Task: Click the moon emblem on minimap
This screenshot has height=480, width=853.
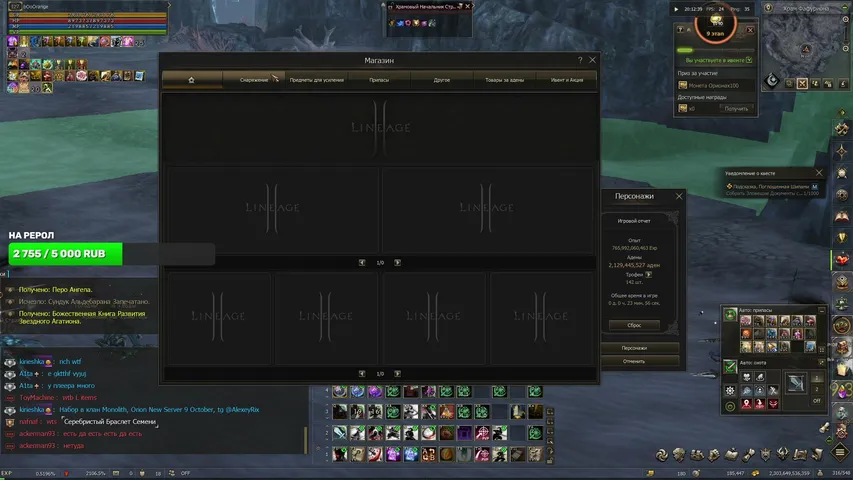Action: [x=772, y=82]
